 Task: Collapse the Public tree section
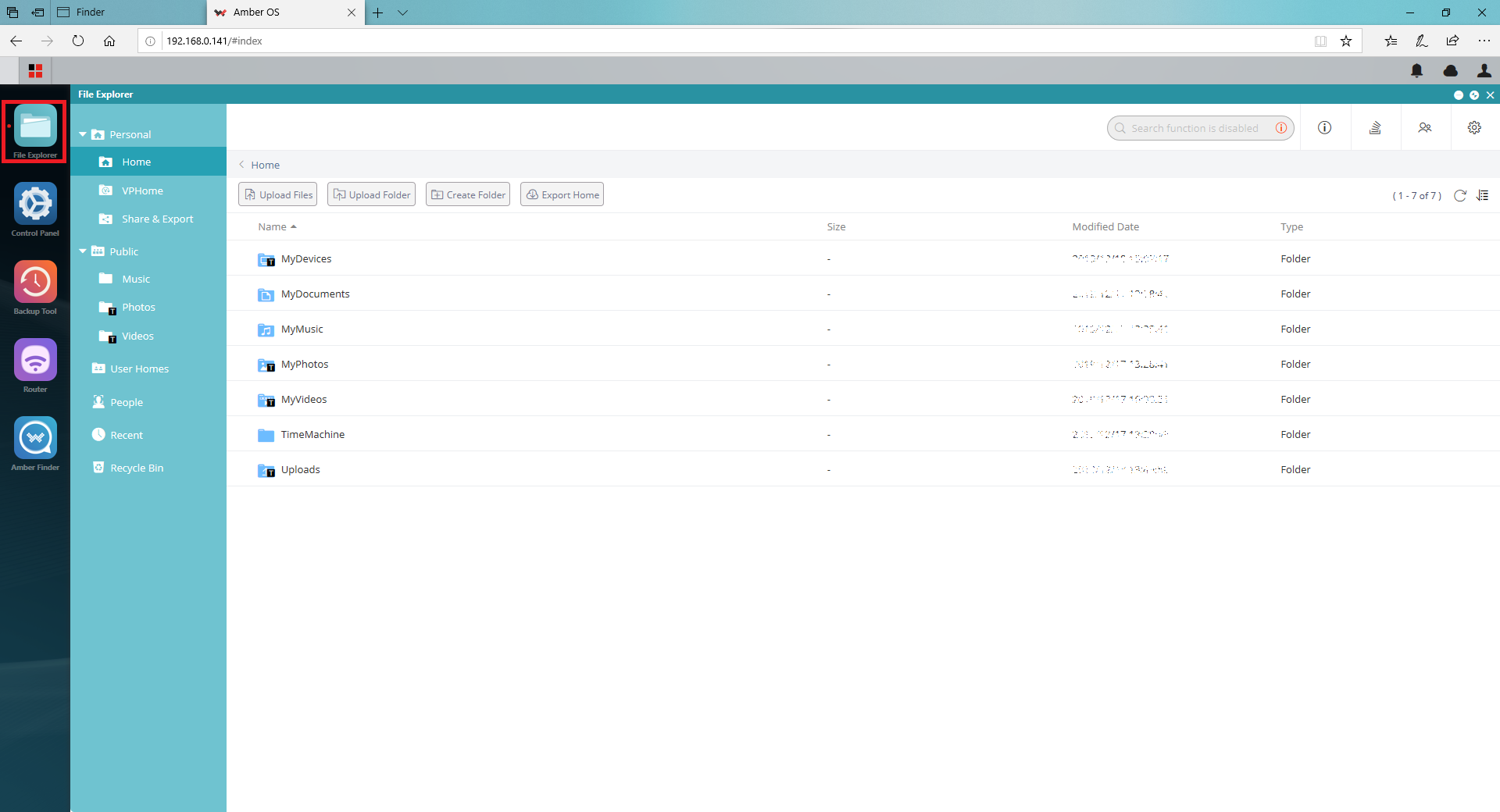tap(83, 251)
